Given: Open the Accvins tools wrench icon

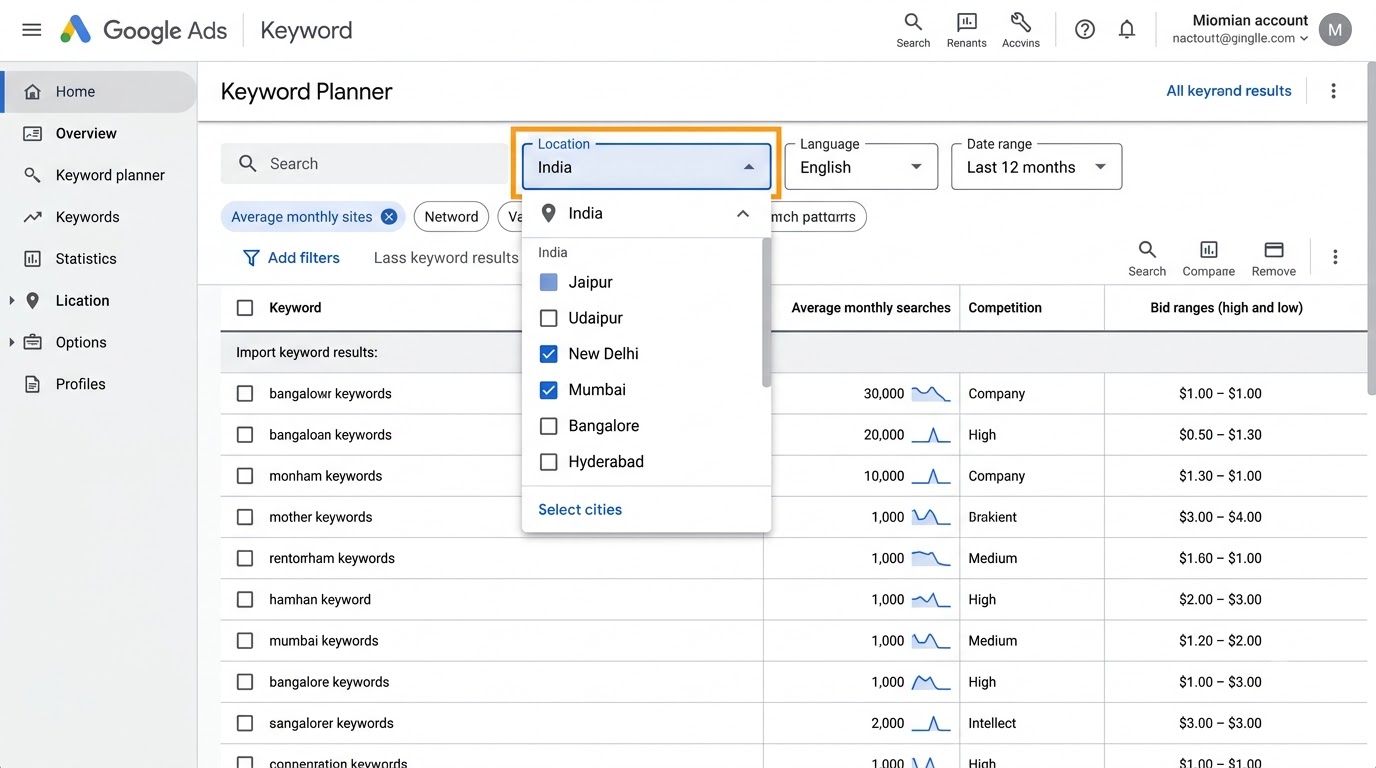Looking at the screenshot, I should [x=1021, y=30].
